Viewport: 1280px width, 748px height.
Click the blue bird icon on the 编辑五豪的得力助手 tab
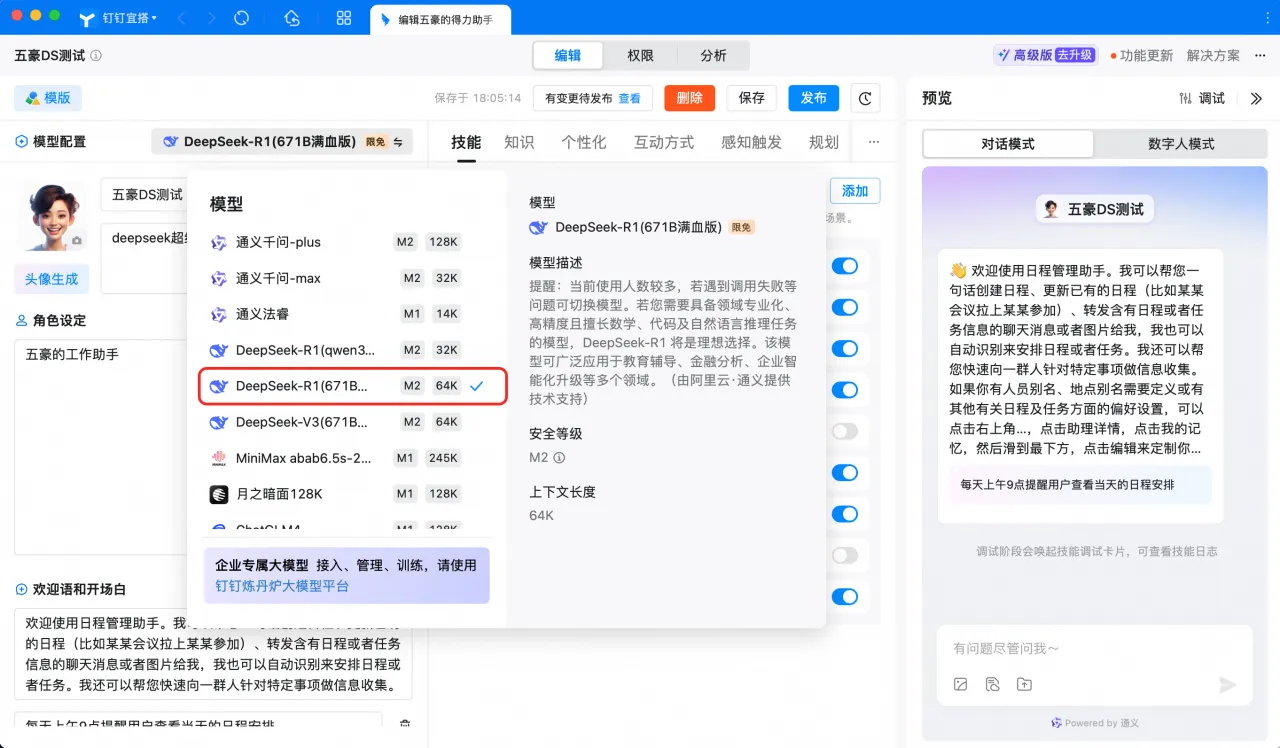(386, 19)
